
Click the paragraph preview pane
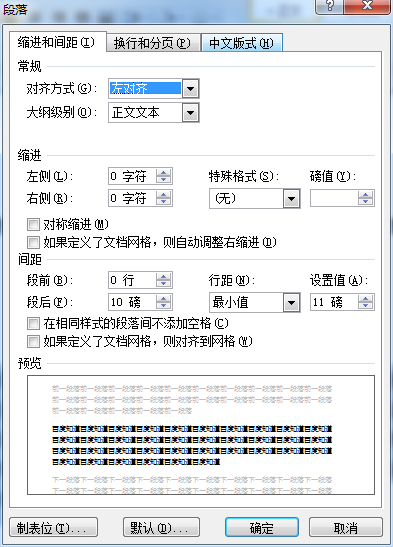point(201,435)
